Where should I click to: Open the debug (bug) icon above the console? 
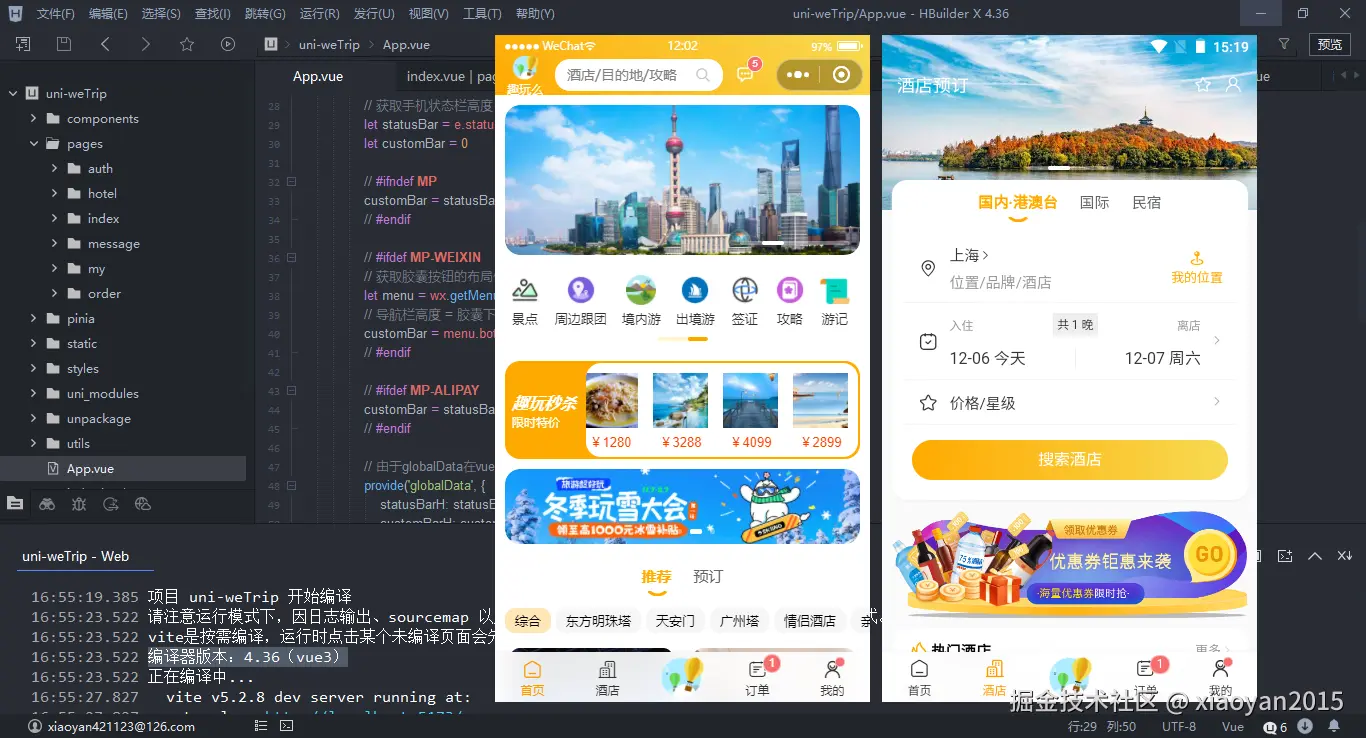tap(76, 503)
